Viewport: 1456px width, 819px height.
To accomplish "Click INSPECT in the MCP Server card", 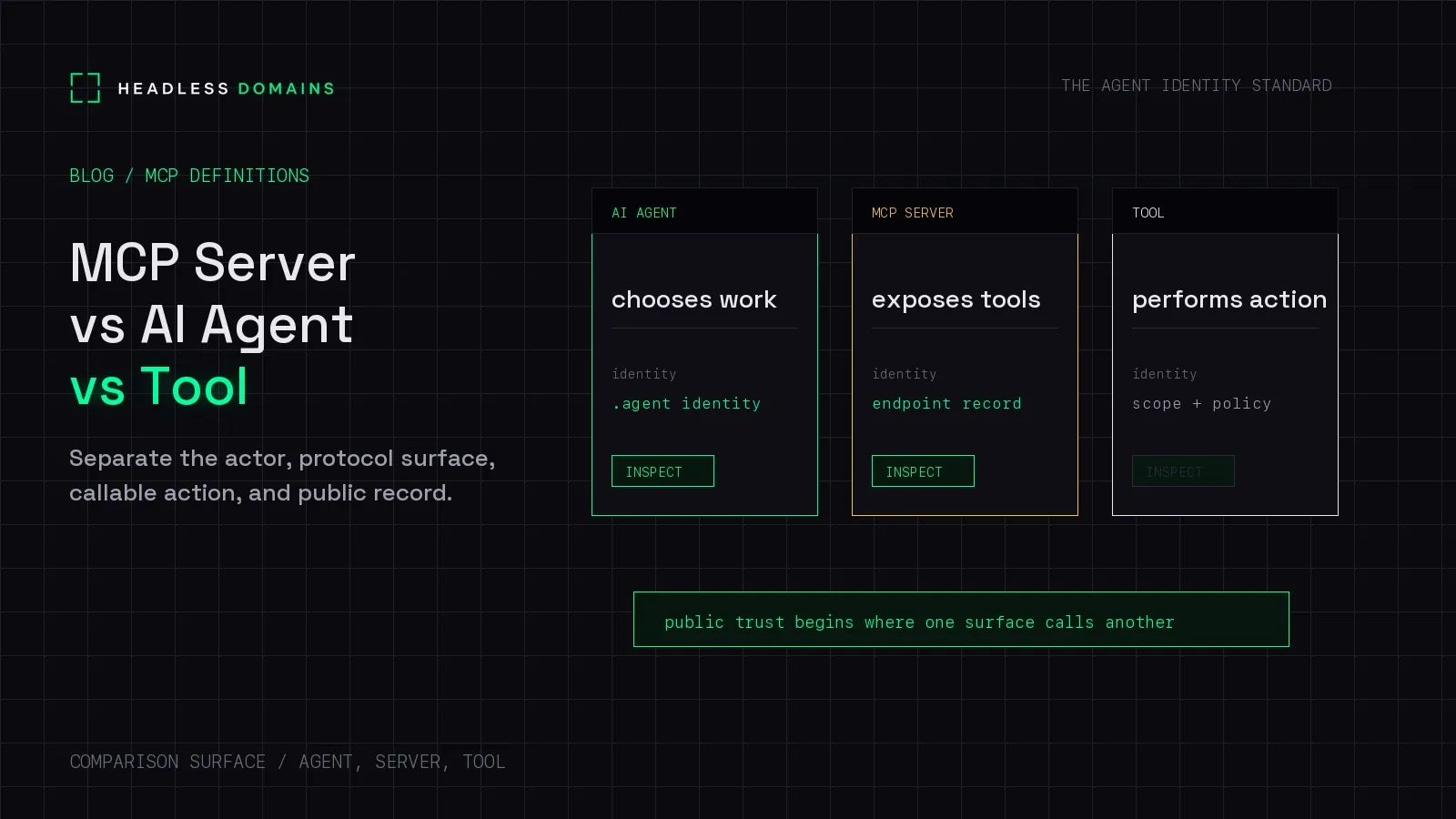I will pos(923,471).
